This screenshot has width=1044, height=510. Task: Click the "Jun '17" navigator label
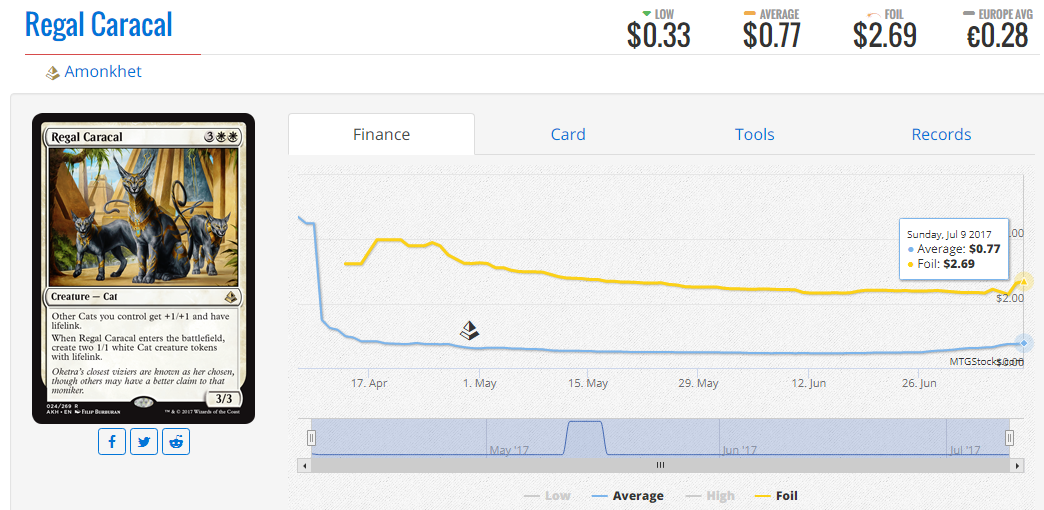coord(741,451)
